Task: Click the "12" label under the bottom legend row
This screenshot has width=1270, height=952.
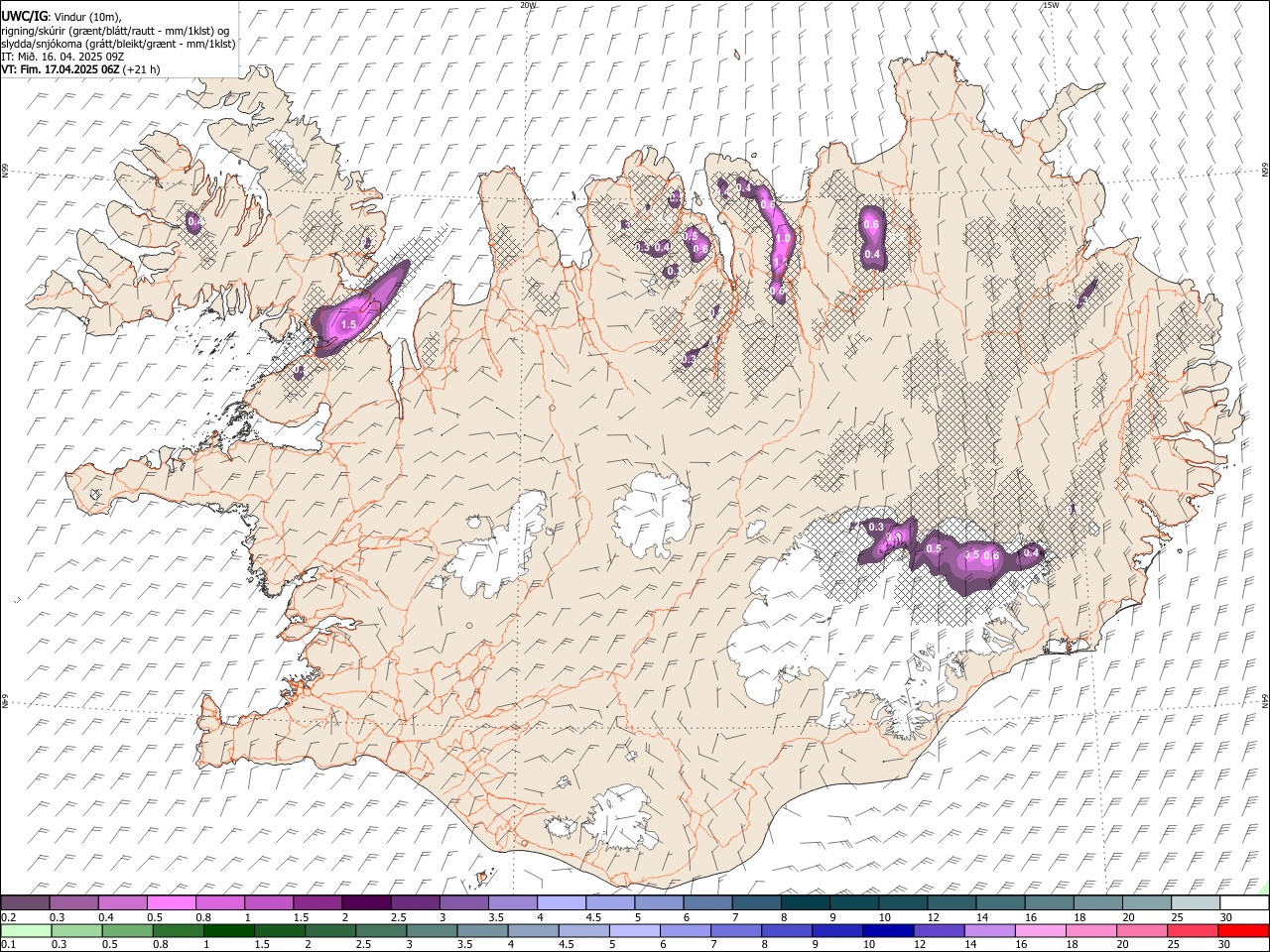Action: (920, 944)
